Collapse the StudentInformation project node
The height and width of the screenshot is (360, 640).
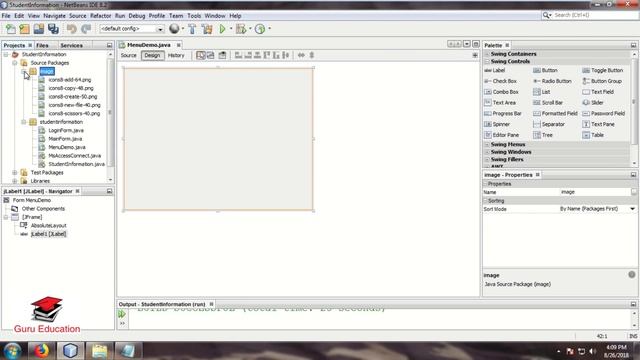6,54
